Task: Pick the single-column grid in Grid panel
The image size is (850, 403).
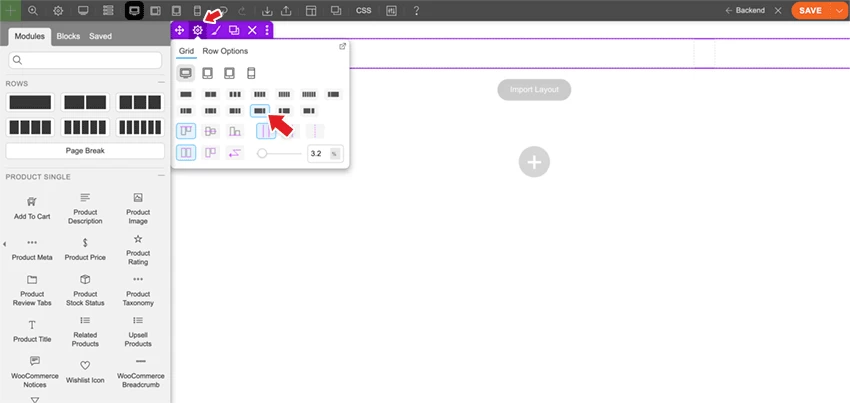Action: point(186,94)
